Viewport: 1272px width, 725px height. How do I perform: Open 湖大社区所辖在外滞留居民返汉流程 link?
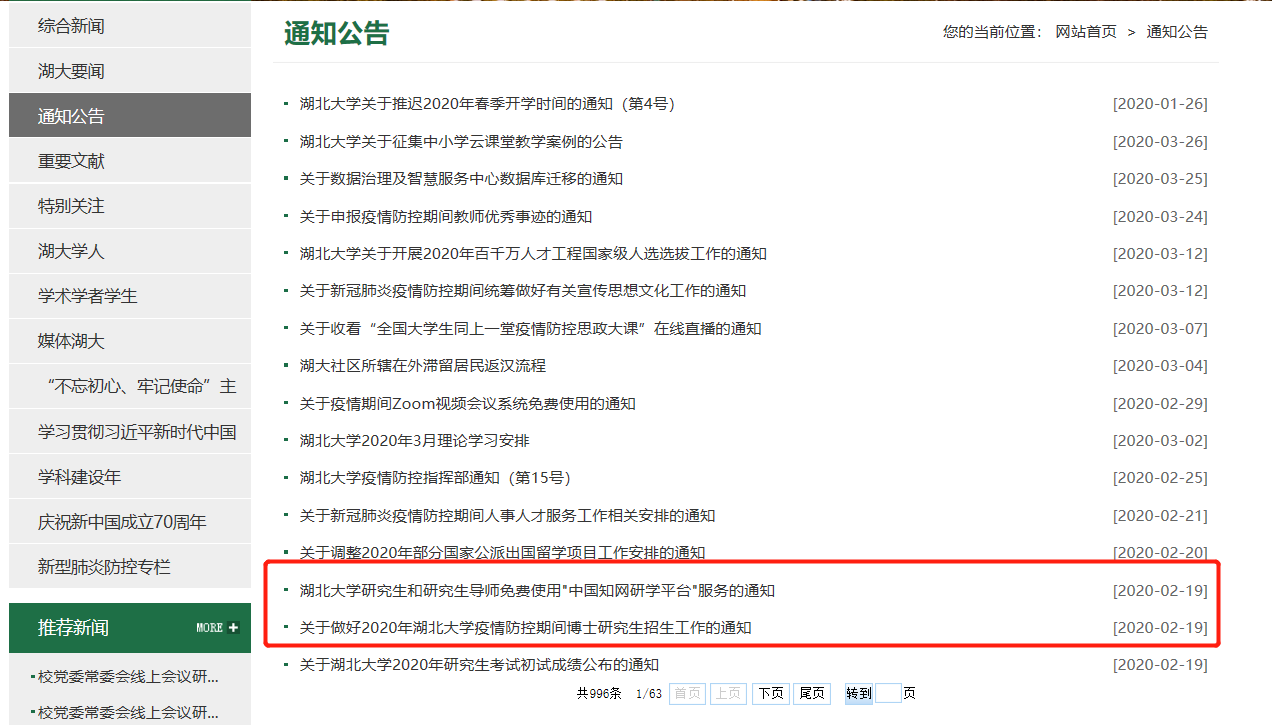[x=422, y=366]
